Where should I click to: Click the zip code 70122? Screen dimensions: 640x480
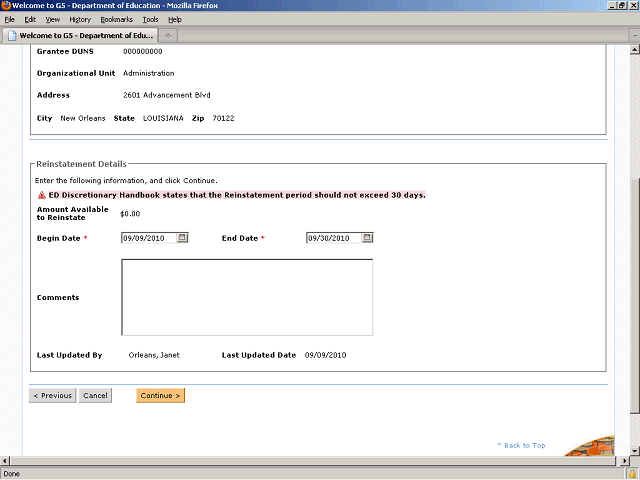[x=223, y=118]
